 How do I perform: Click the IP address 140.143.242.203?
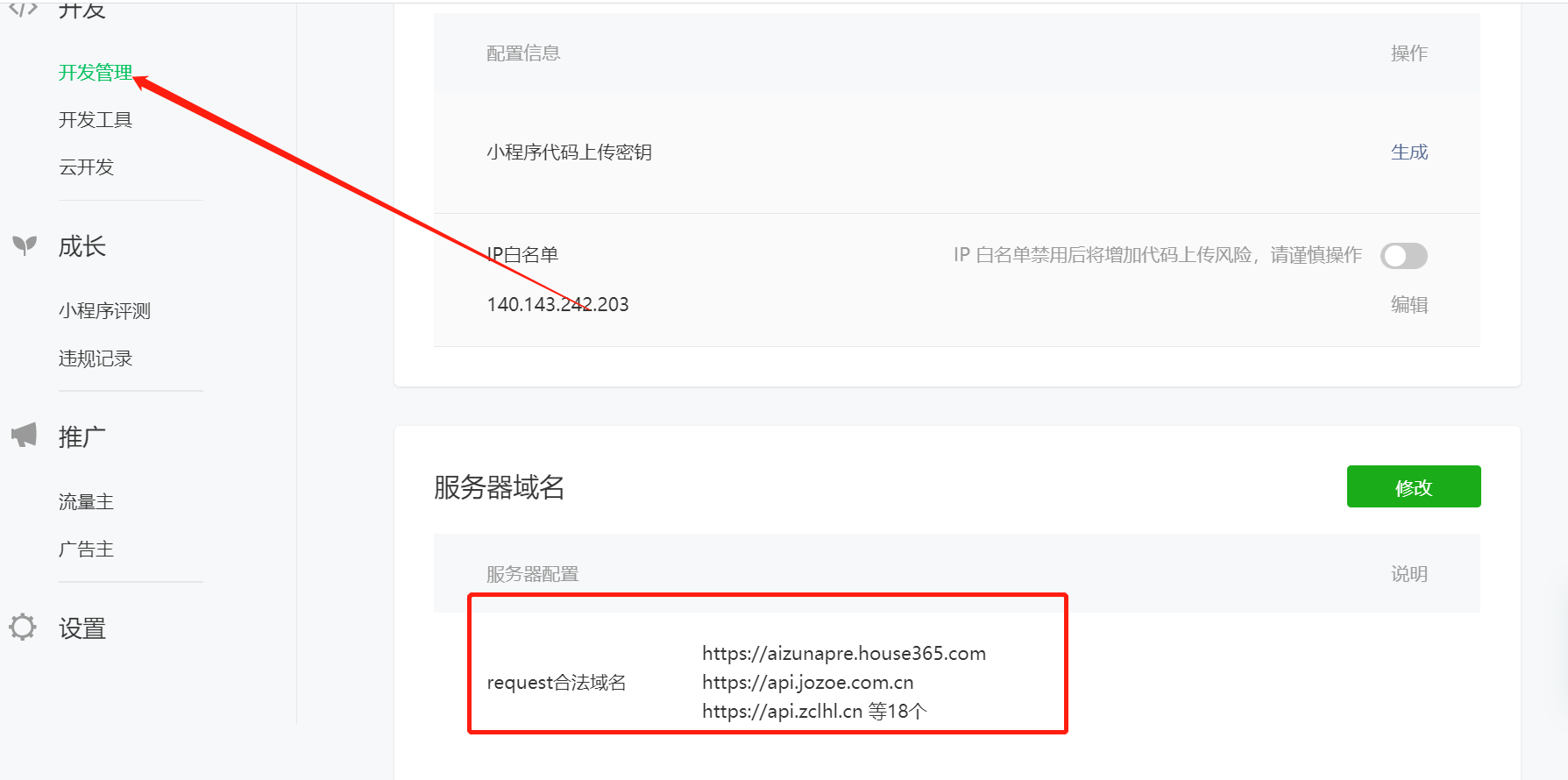coord(557,304)
